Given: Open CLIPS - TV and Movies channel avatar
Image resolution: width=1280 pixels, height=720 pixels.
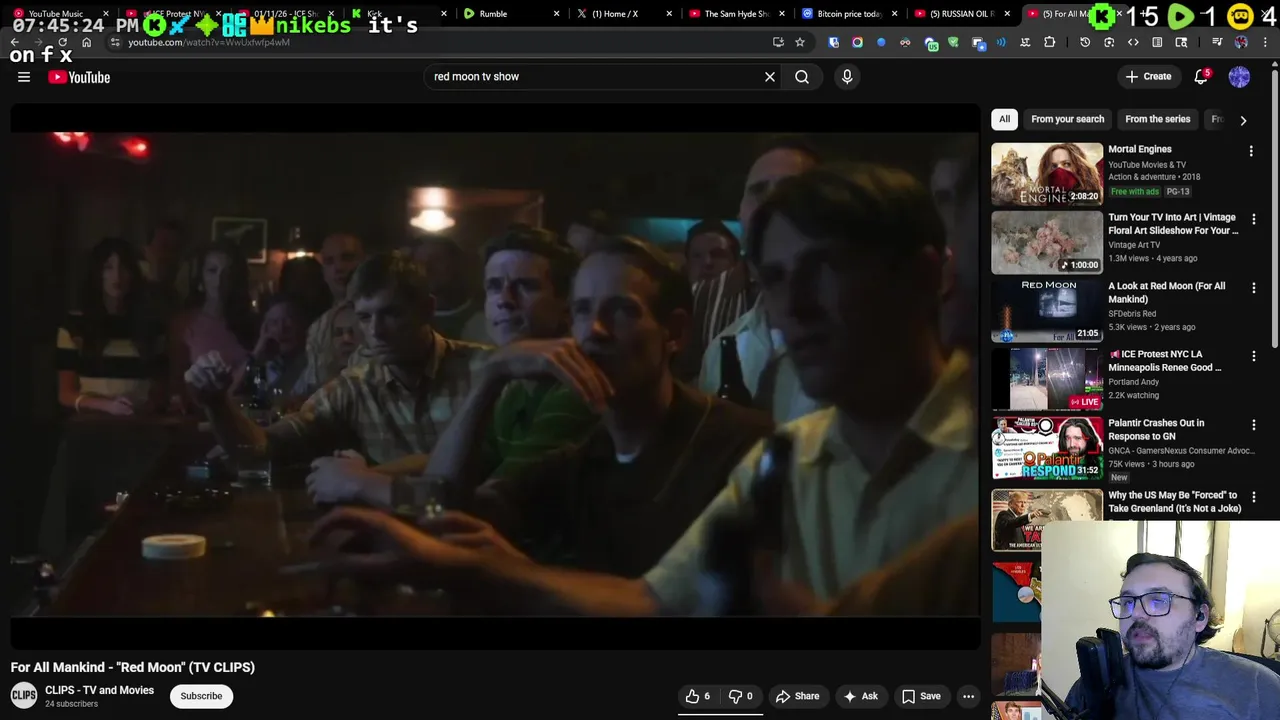Looking at the screenshot, I should [24, 696].
